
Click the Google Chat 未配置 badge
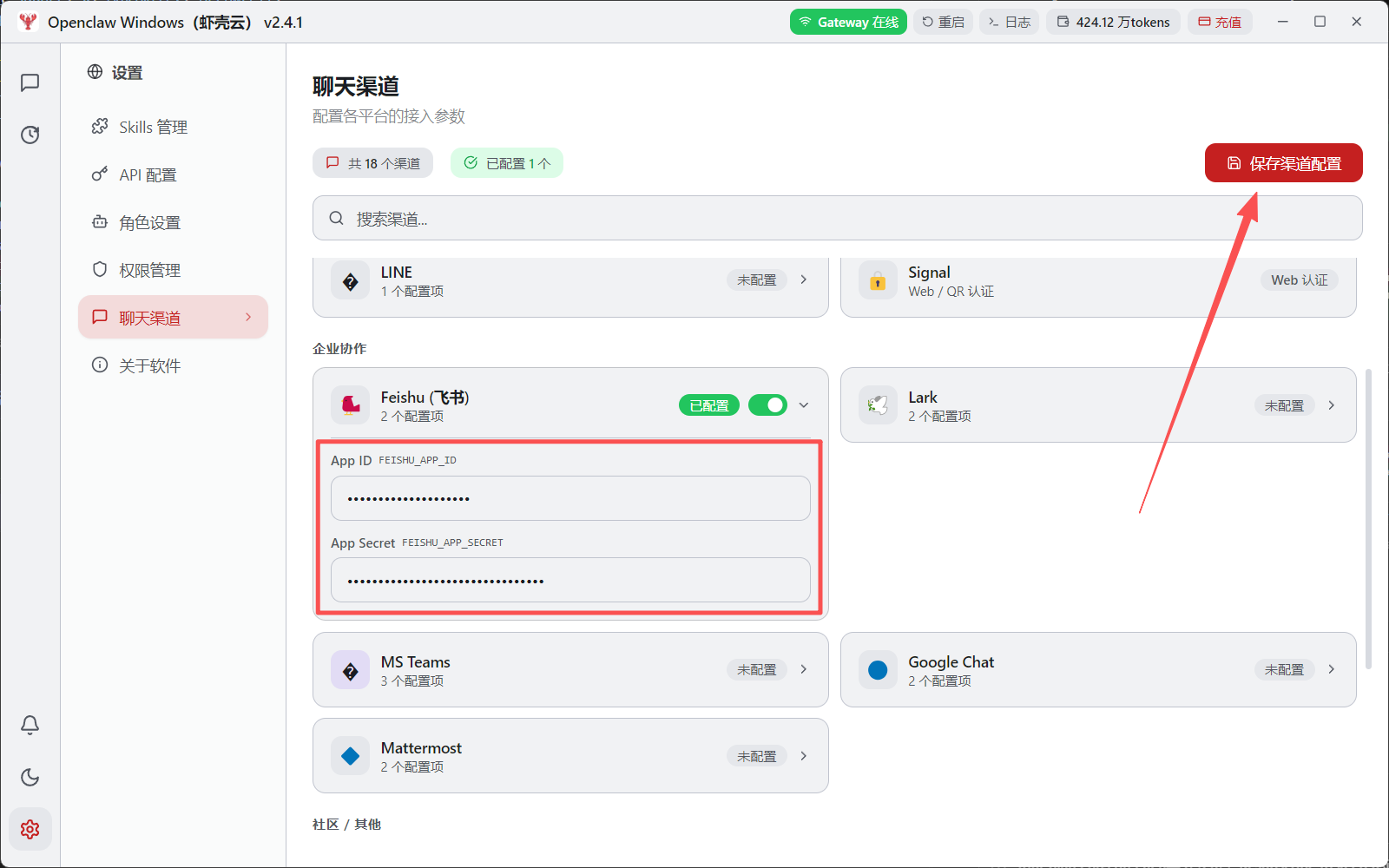point(1284,669)
